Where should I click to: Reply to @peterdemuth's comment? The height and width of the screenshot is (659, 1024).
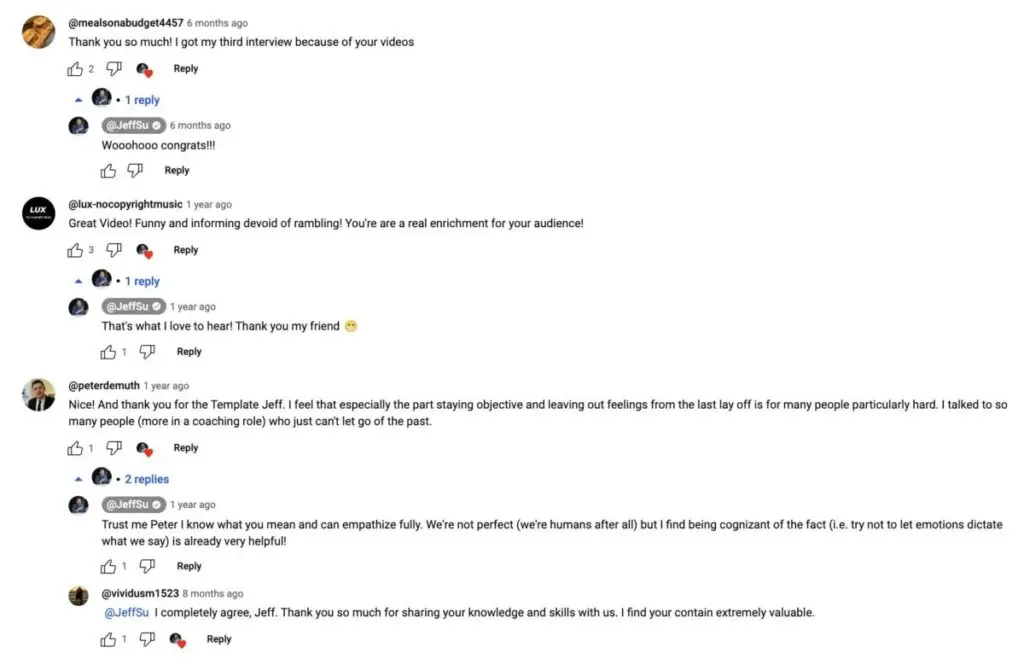click(185, 448)
